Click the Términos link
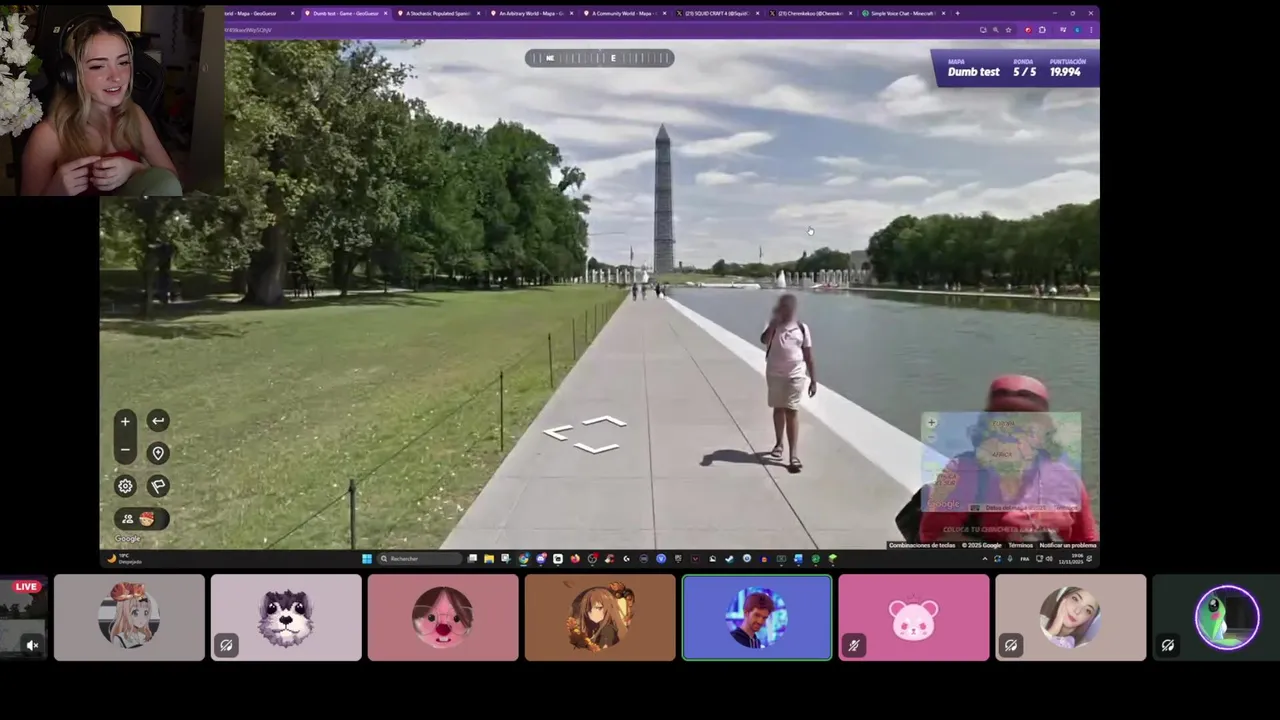This screenshot has width=1280, height=720. coord(1020,545)
